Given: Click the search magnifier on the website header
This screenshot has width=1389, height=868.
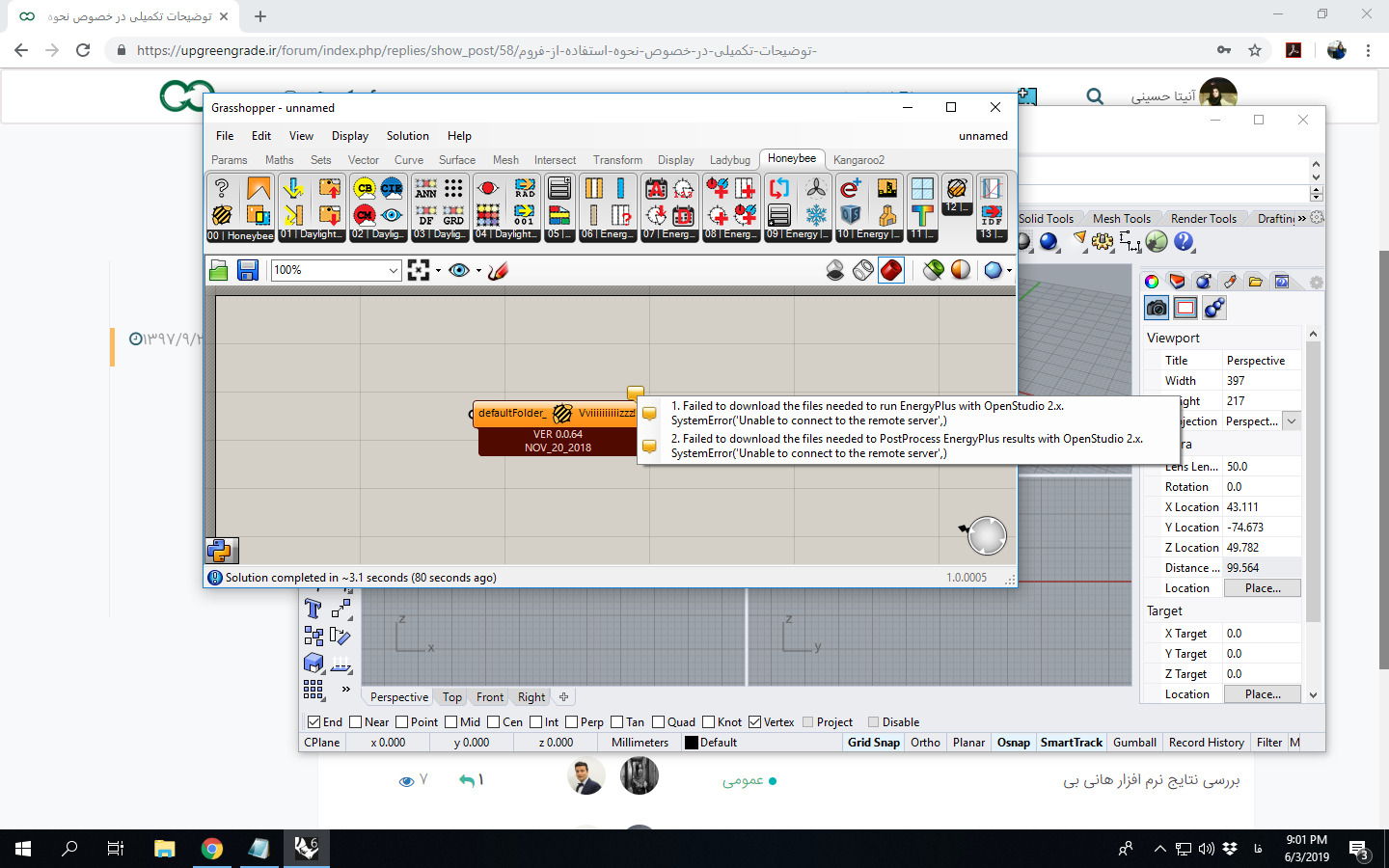Looking at the screenshot, I should pos(1095,96).
